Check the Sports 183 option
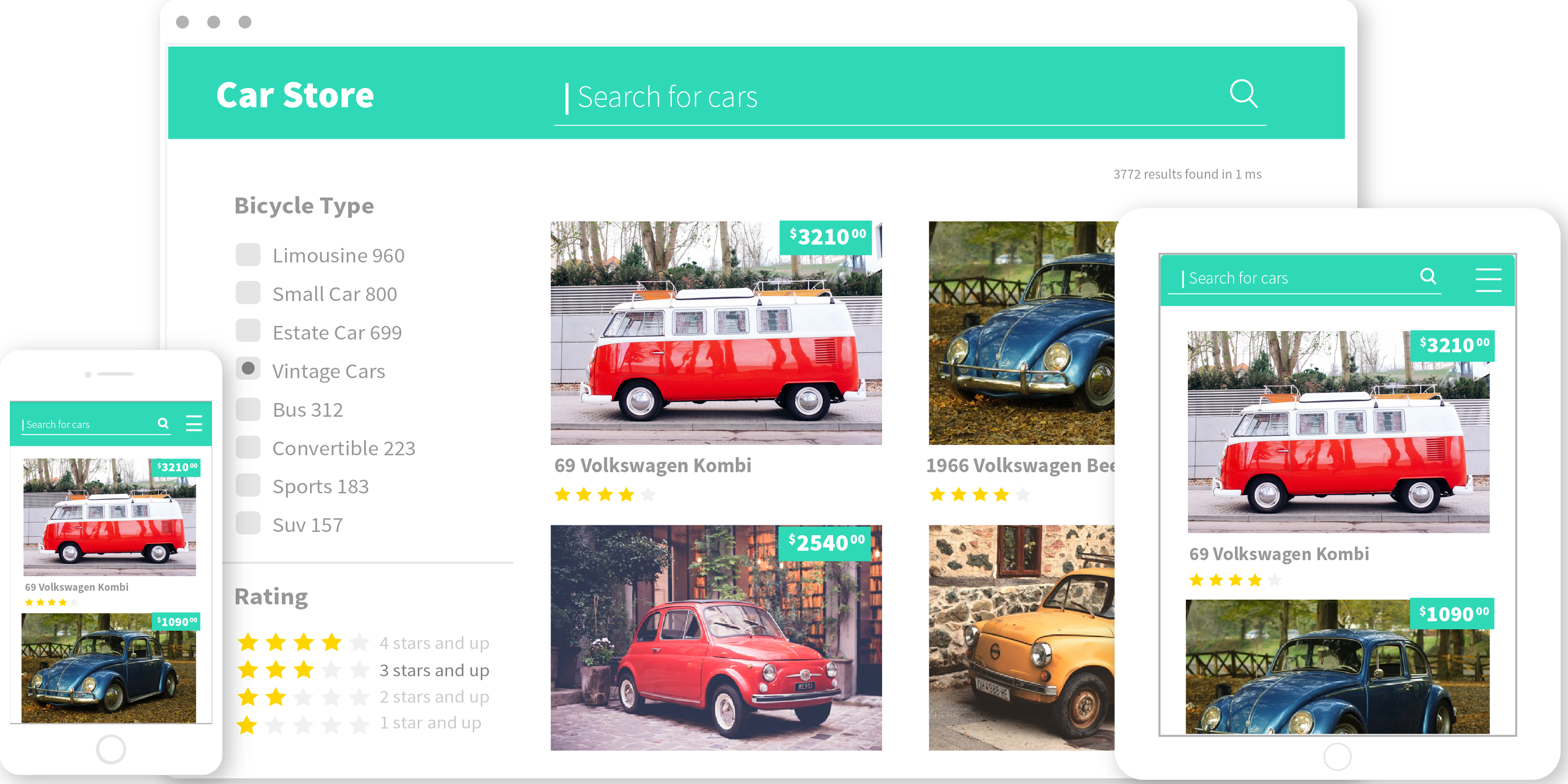 248,486
